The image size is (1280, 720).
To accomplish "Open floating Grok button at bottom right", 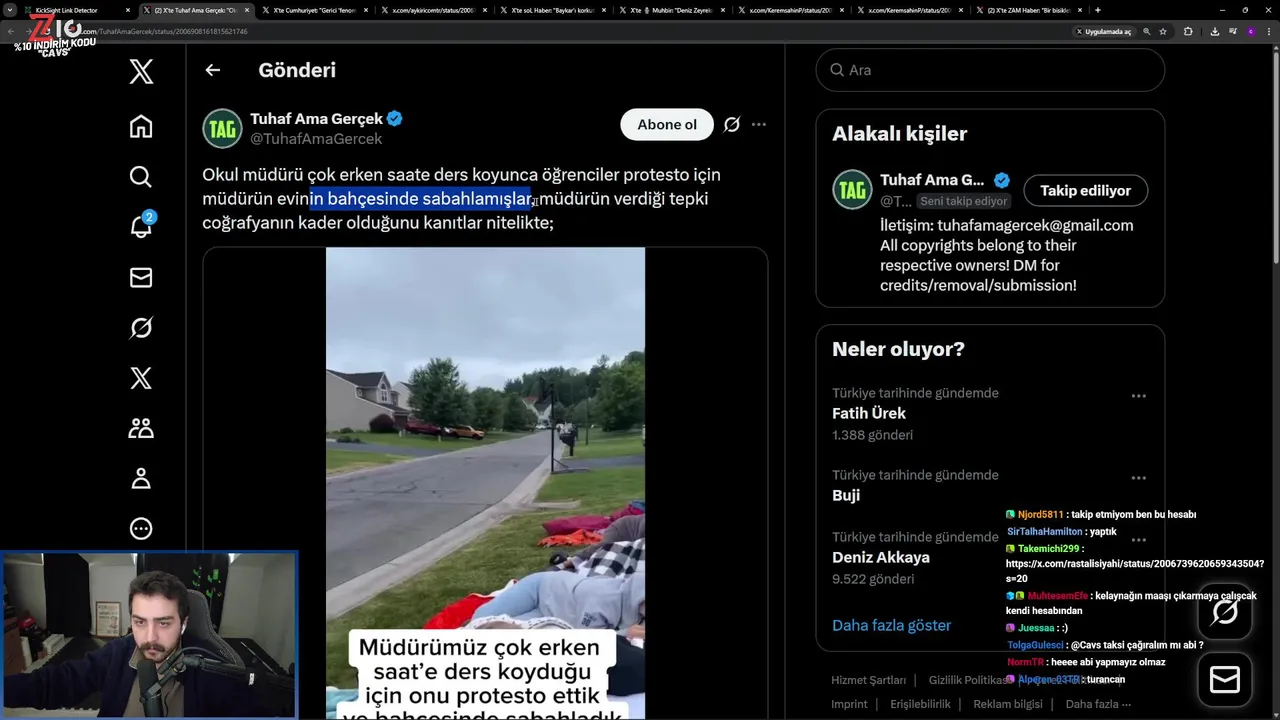I will pos(1225,612).
